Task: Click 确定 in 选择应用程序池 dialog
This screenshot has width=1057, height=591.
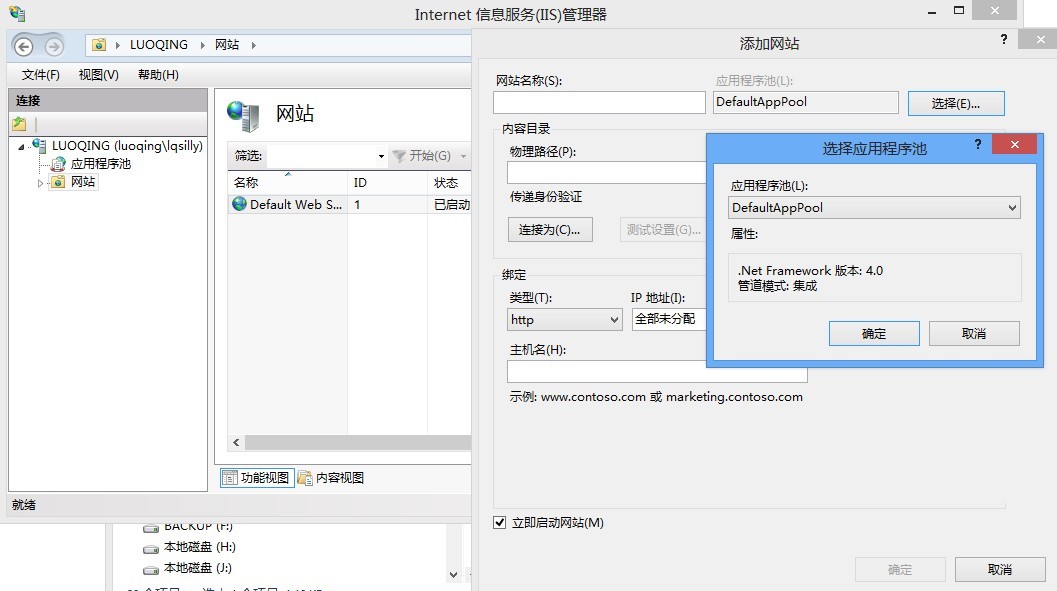Action: (874, 334)
